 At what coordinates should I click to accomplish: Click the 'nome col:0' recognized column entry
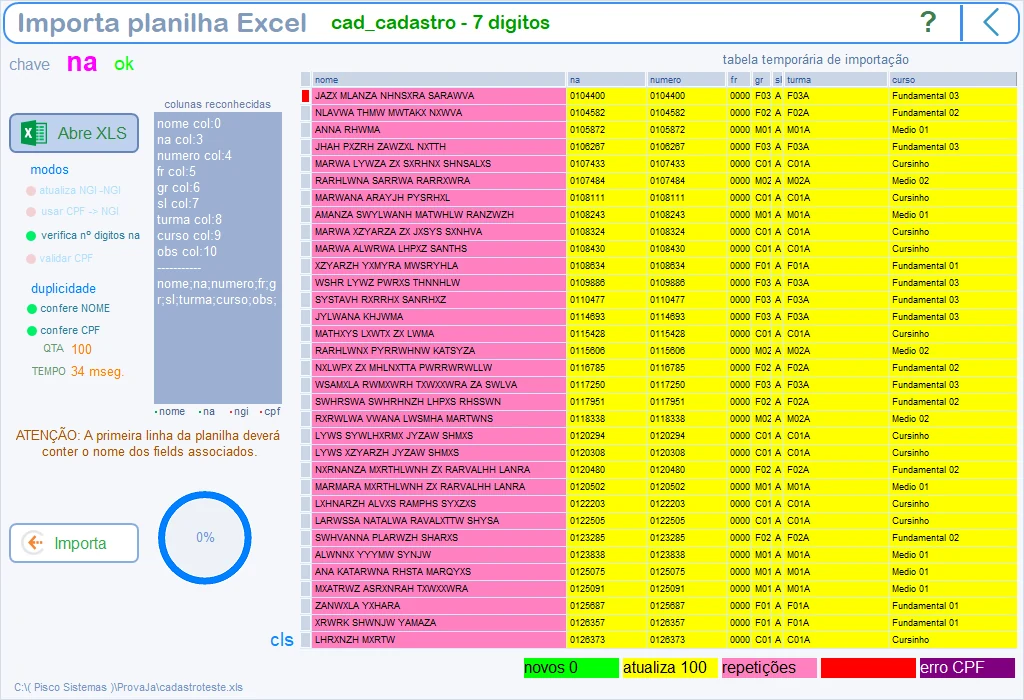pos(189,123)
